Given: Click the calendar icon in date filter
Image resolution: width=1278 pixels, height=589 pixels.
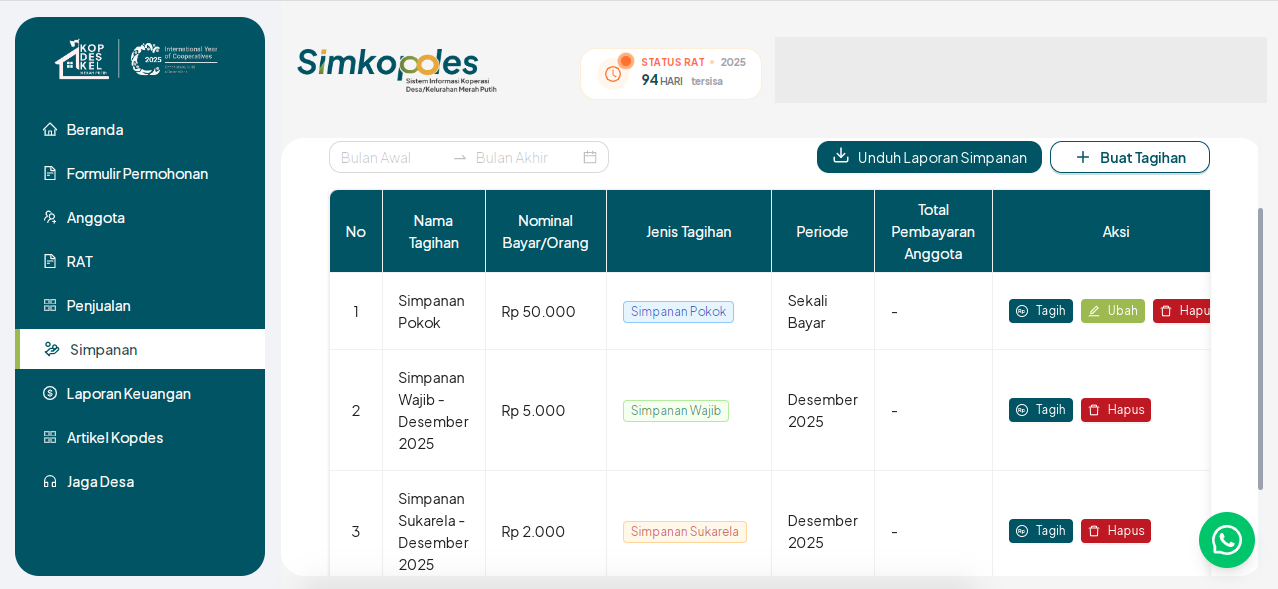Looking at the screenshot, I should [589, 157].
